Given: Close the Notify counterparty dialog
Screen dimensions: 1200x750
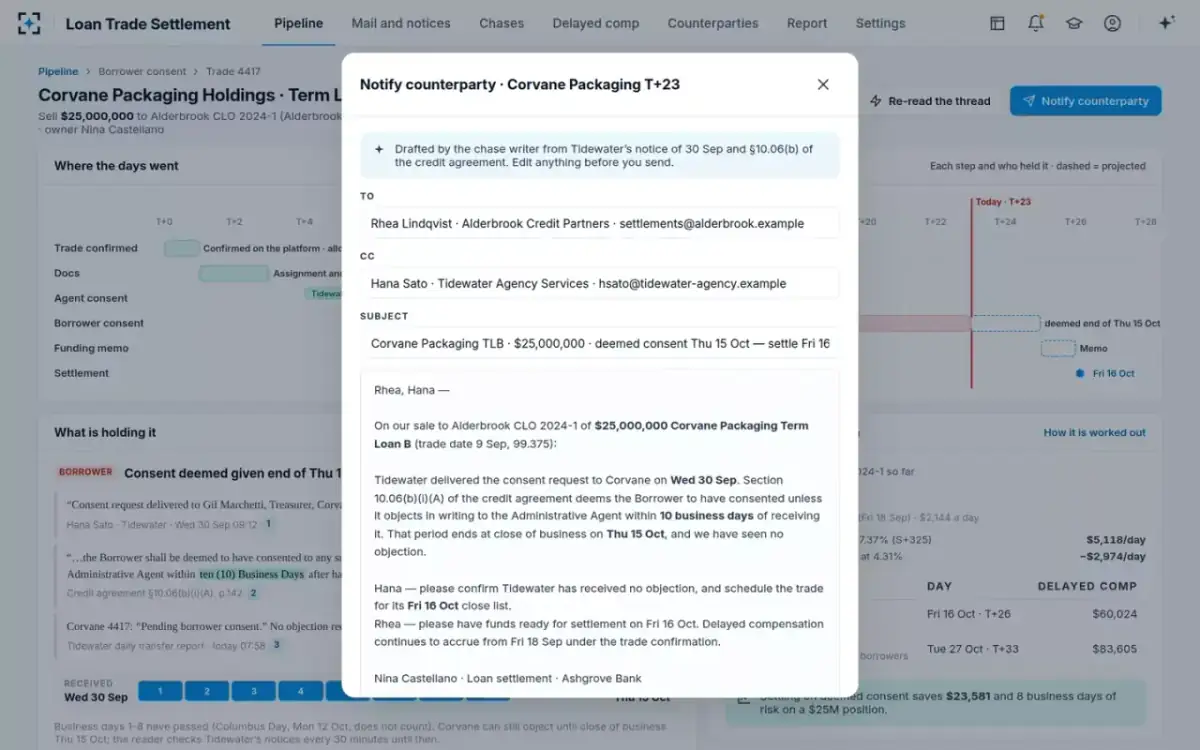Looking at the screenshot, I should (823, 85).
